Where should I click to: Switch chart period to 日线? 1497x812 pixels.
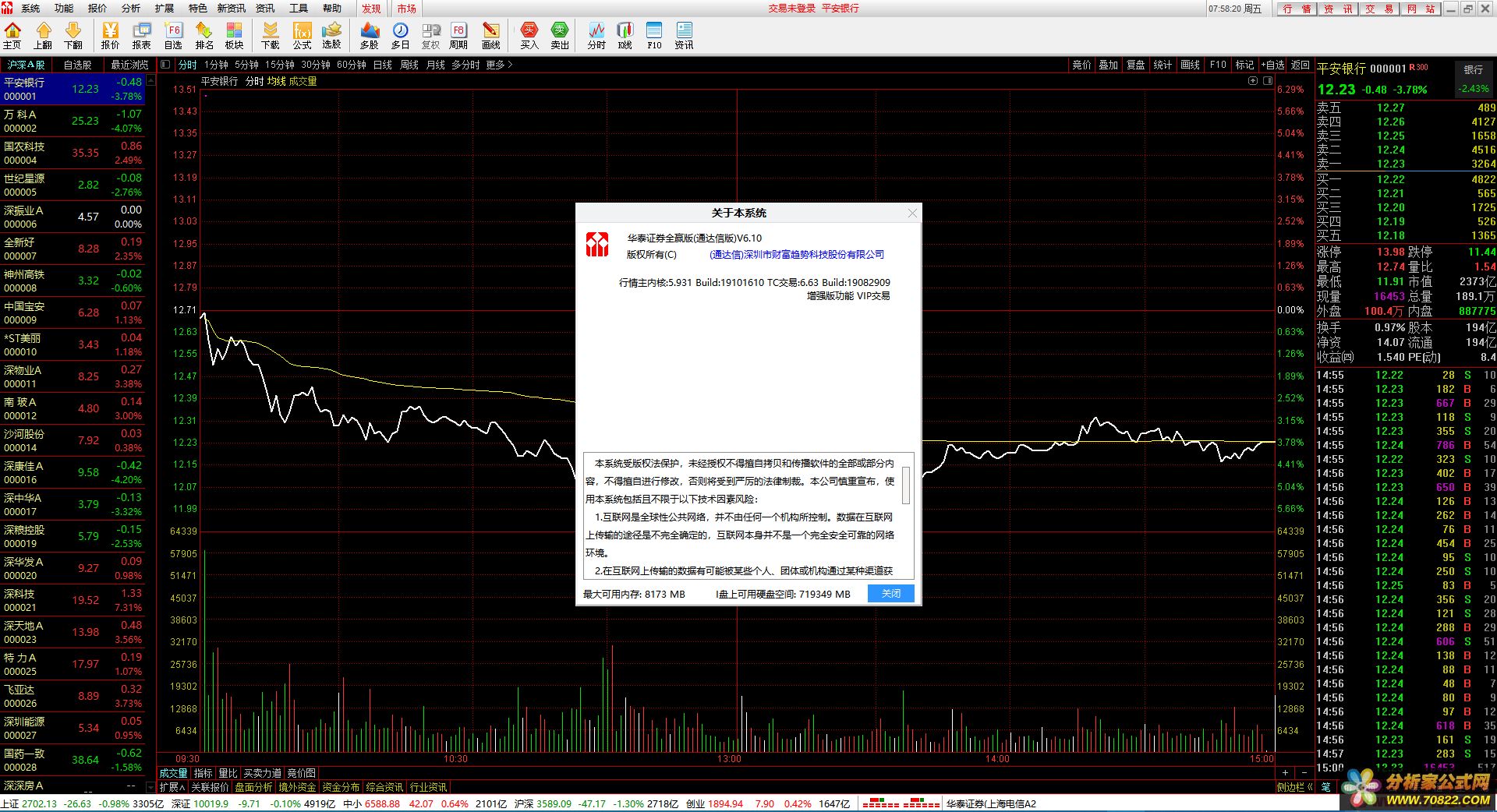pos(383,65)
